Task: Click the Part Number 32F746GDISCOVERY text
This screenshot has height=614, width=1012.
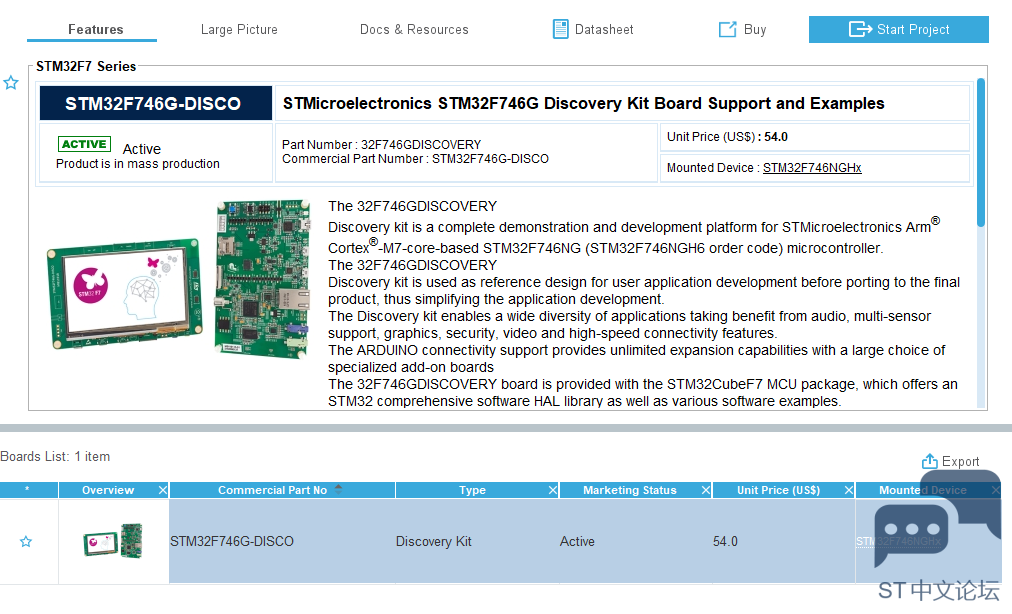Action: pos(381,145)
